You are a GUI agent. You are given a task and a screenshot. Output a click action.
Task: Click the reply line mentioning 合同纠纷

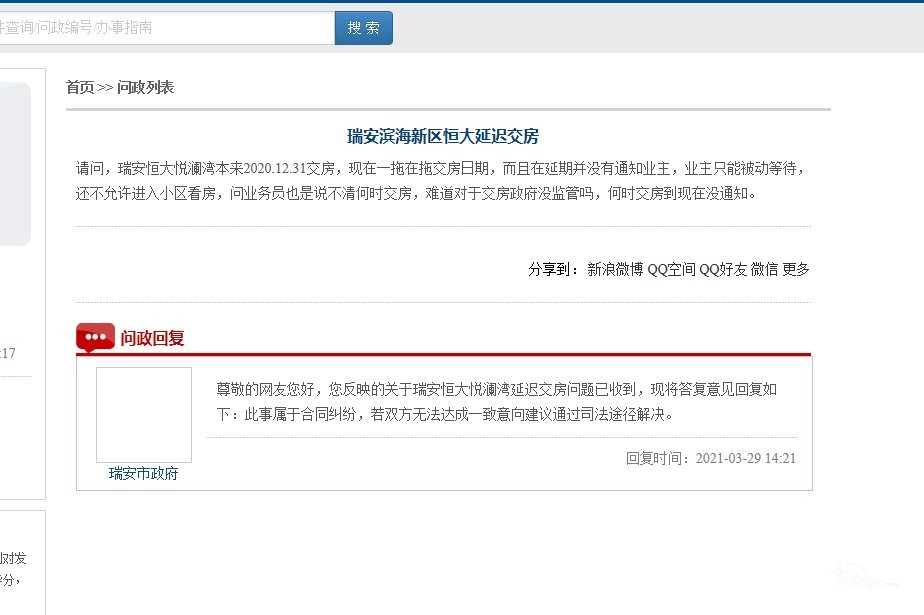pos(445,415)
